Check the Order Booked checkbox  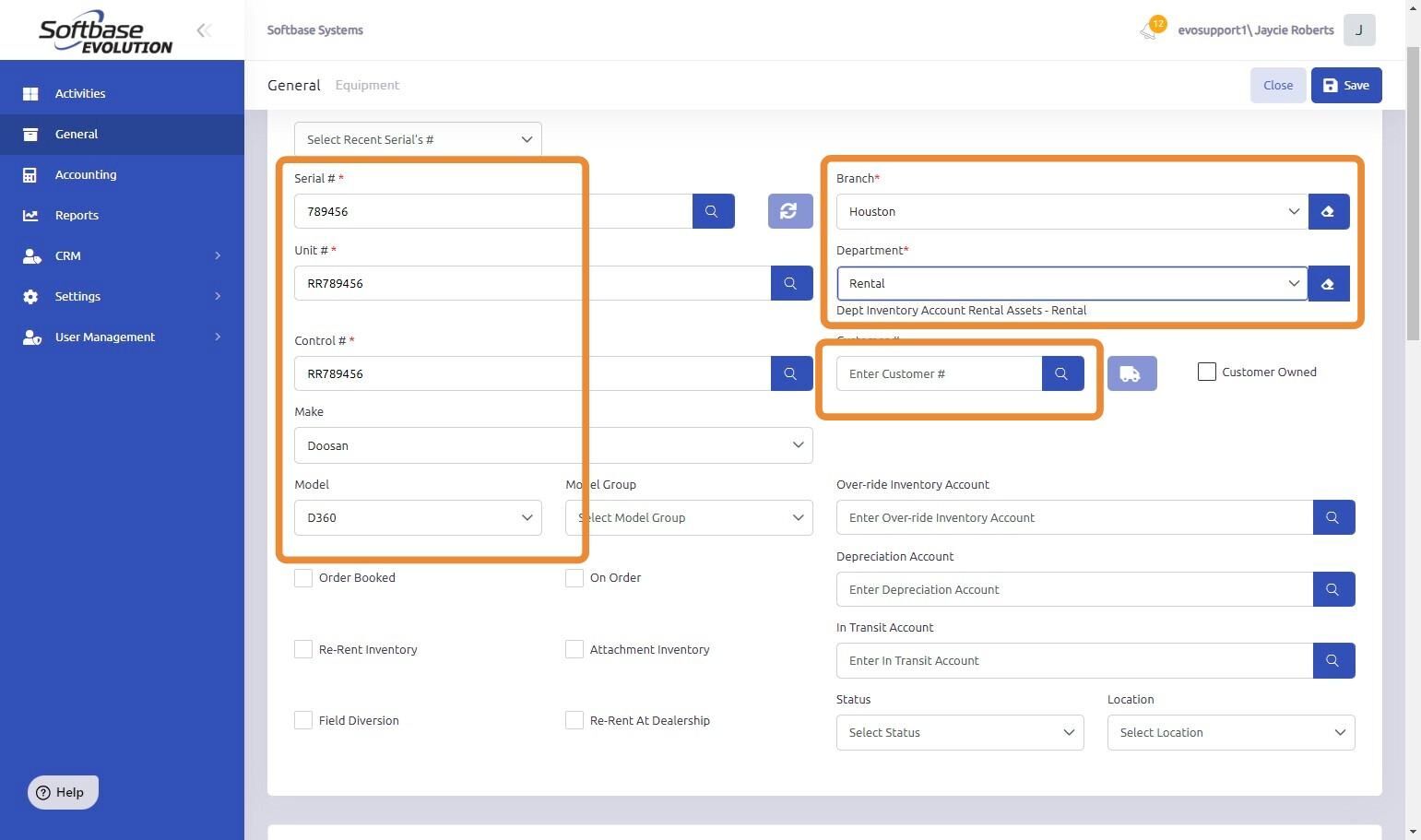[303, 578]
